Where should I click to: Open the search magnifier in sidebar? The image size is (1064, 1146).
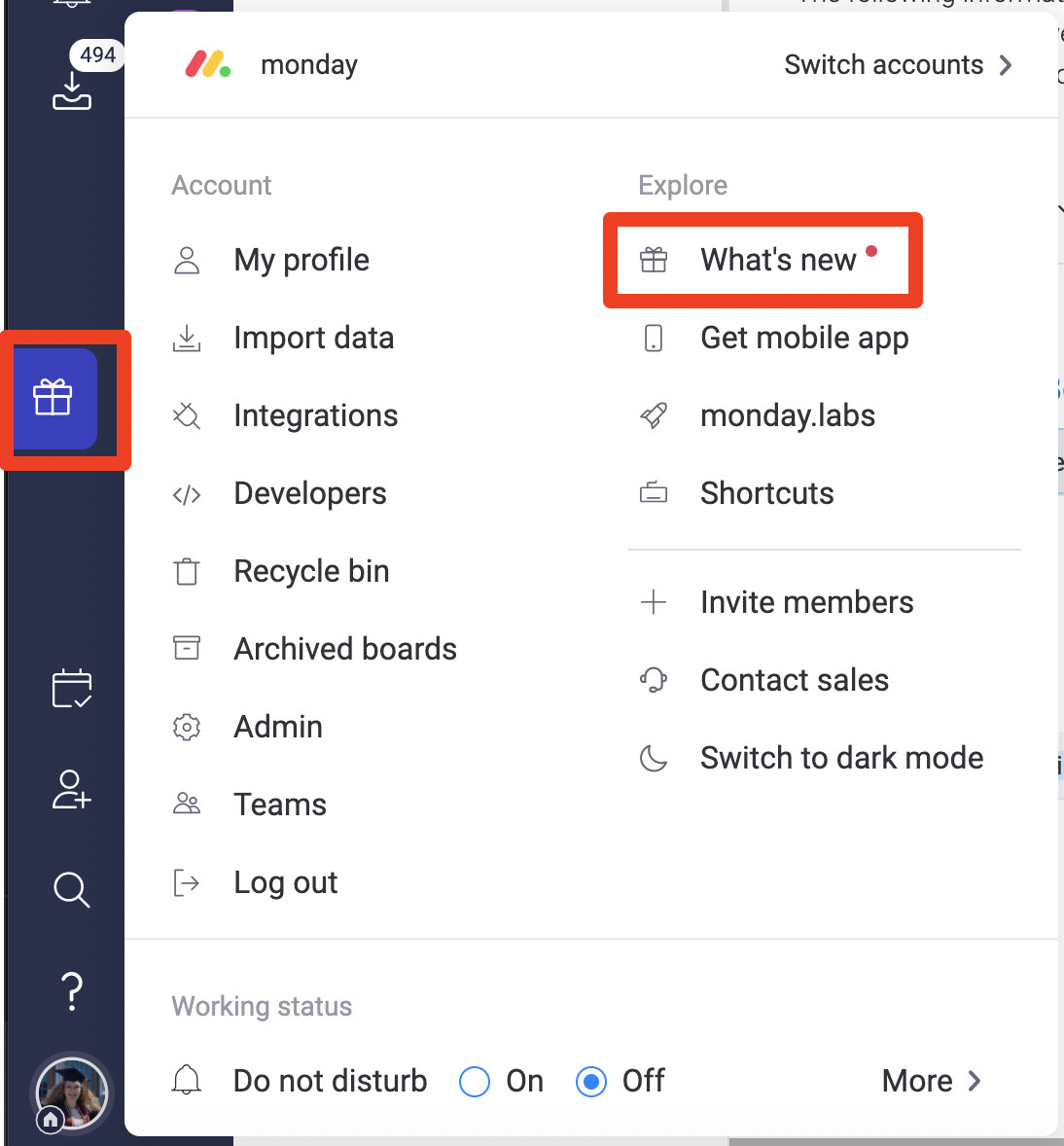click(72, 889)
